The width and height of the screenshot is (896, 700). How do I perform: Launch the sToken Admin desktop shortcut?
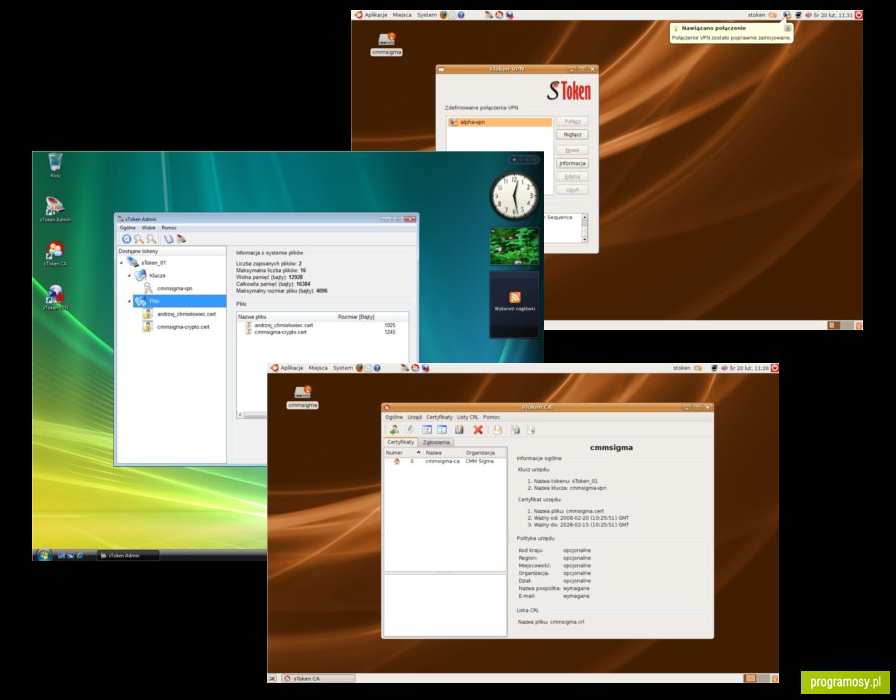click(x=55, y=209)
